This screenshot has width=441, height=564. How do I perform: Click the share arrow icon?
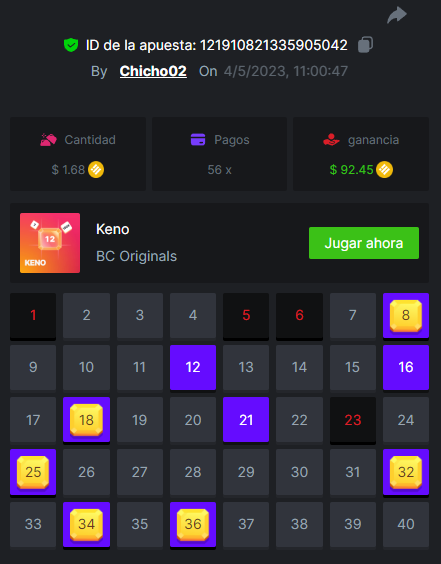tap(397, 15)
